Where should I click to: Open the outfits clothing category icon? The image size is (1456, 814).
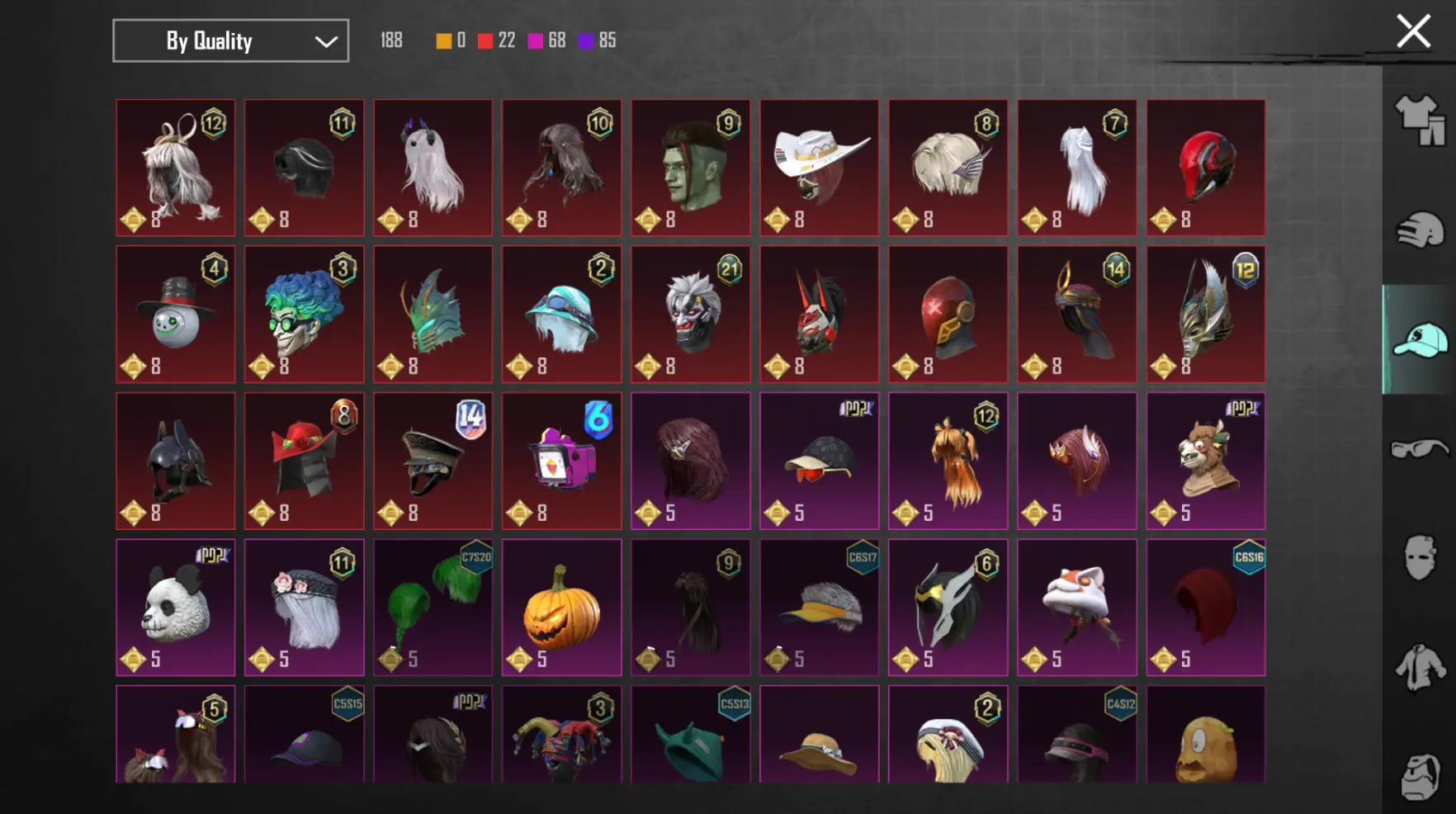coord(1420,121)
